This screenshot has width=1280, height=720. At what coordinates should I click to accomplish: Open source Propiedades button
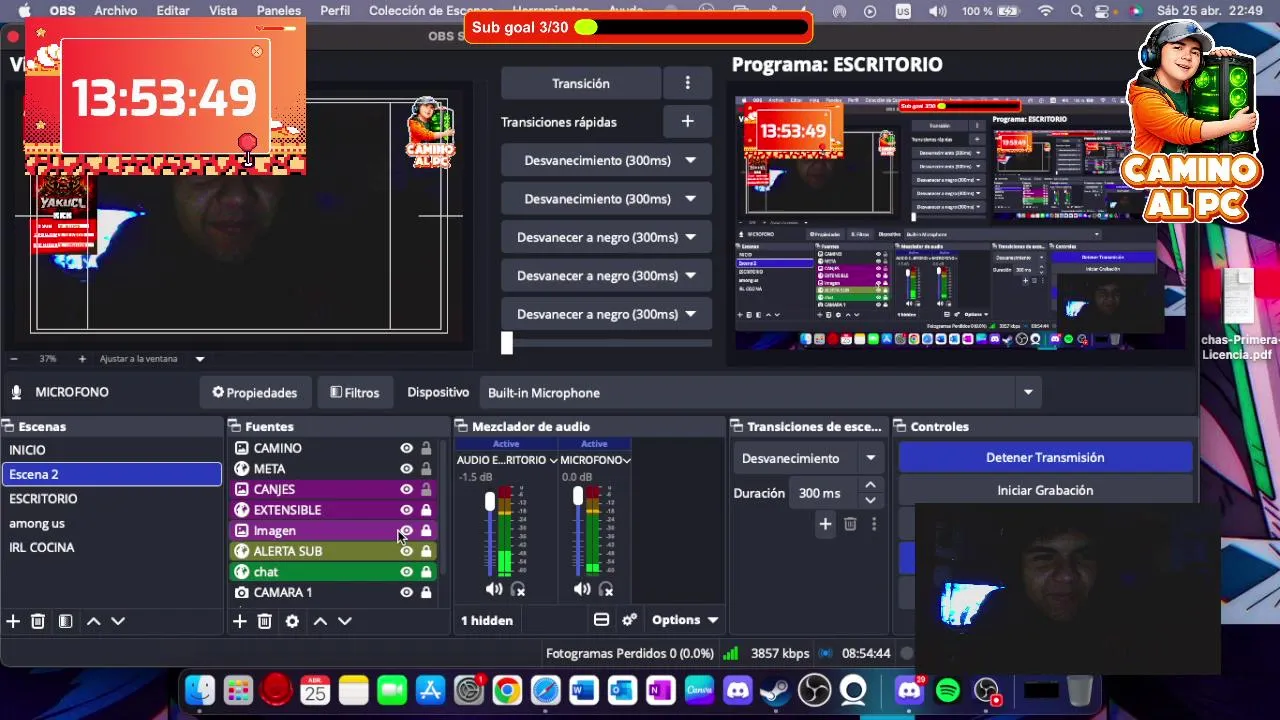255,393
